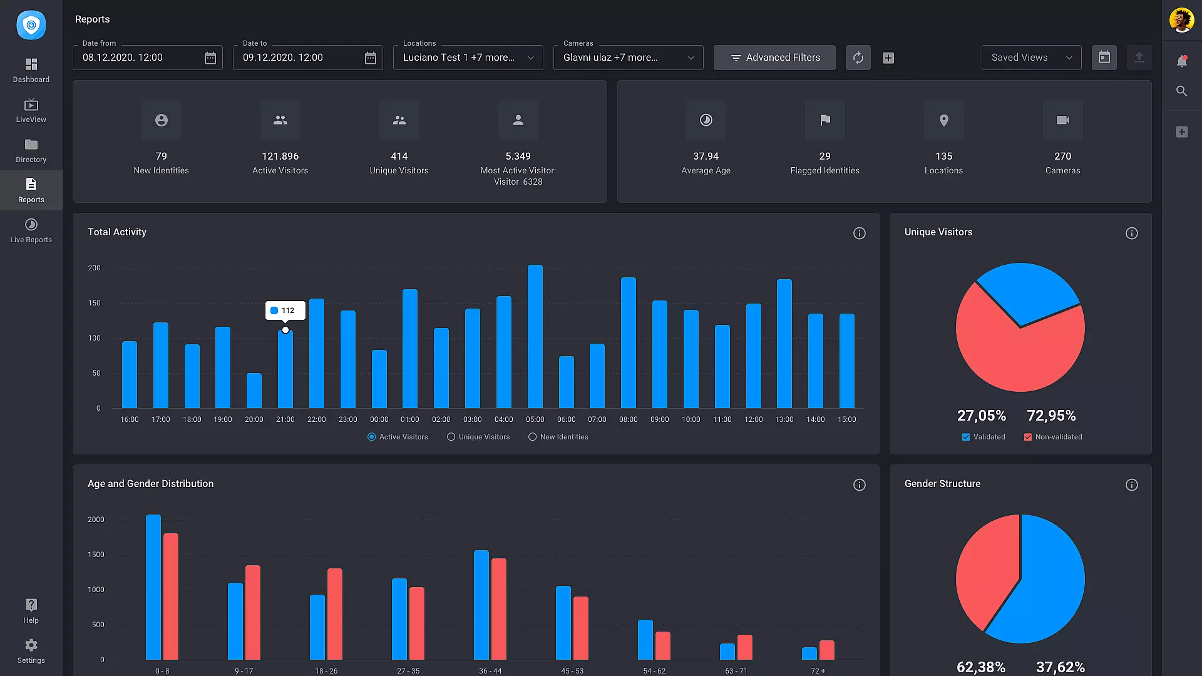Open notifications bell in right sidebar
Image resolution: width=1202 pixels, height=676 pixels.
point(1181,61)
